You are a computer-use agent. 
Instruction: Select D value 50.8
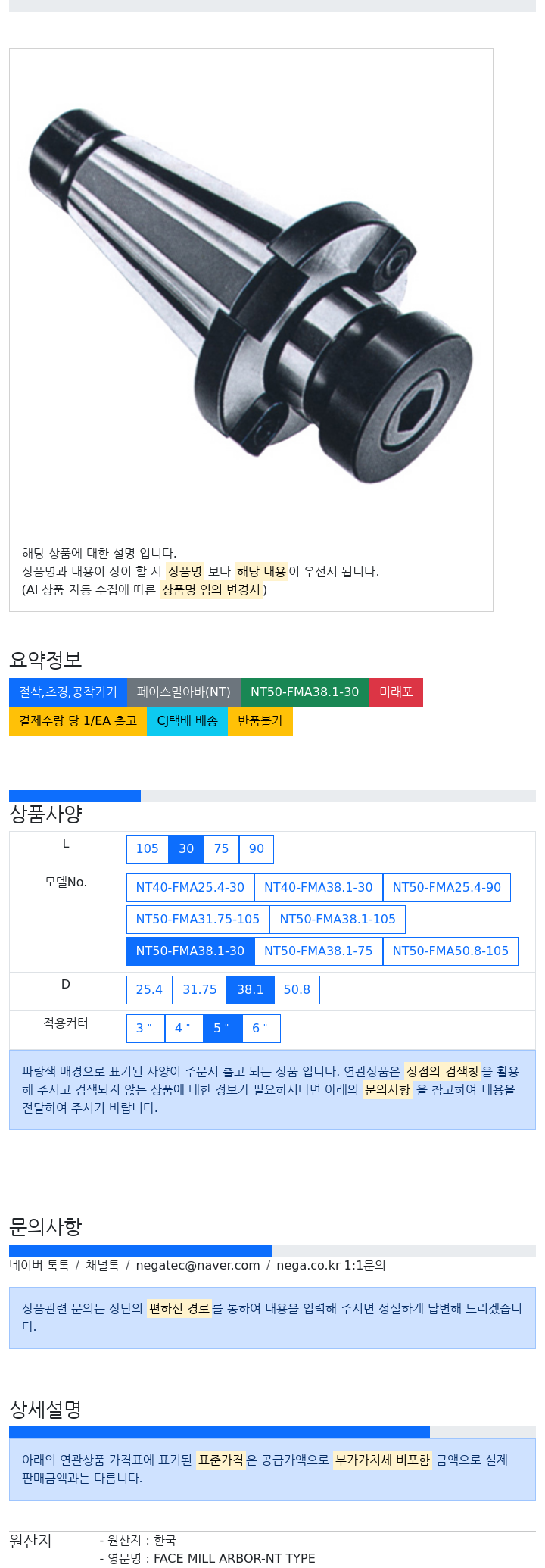click(297, 990)
